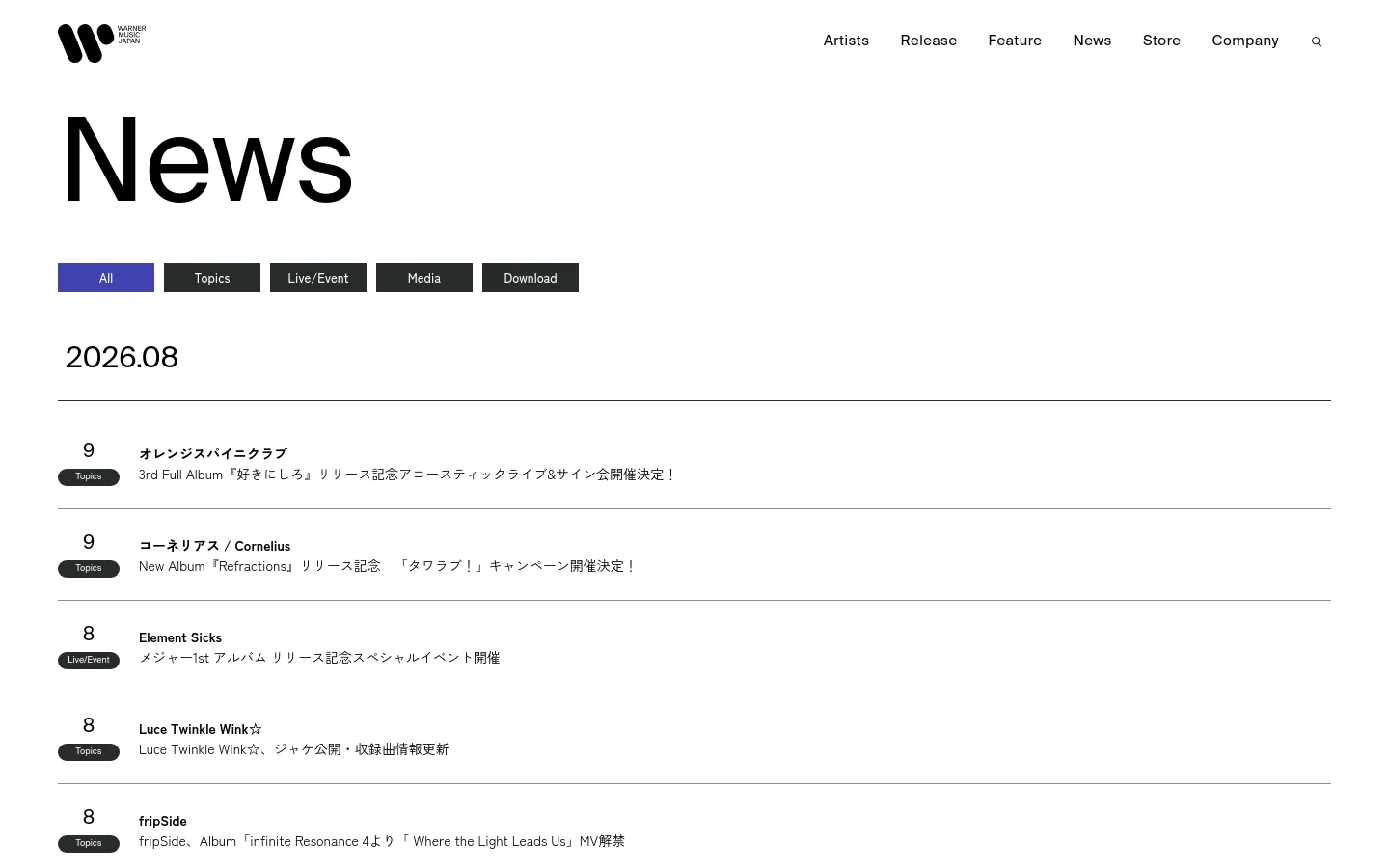The height and width of the screenshot is (868, 1389).
Task: Click the large News page heading
Action: pos(206,160)
